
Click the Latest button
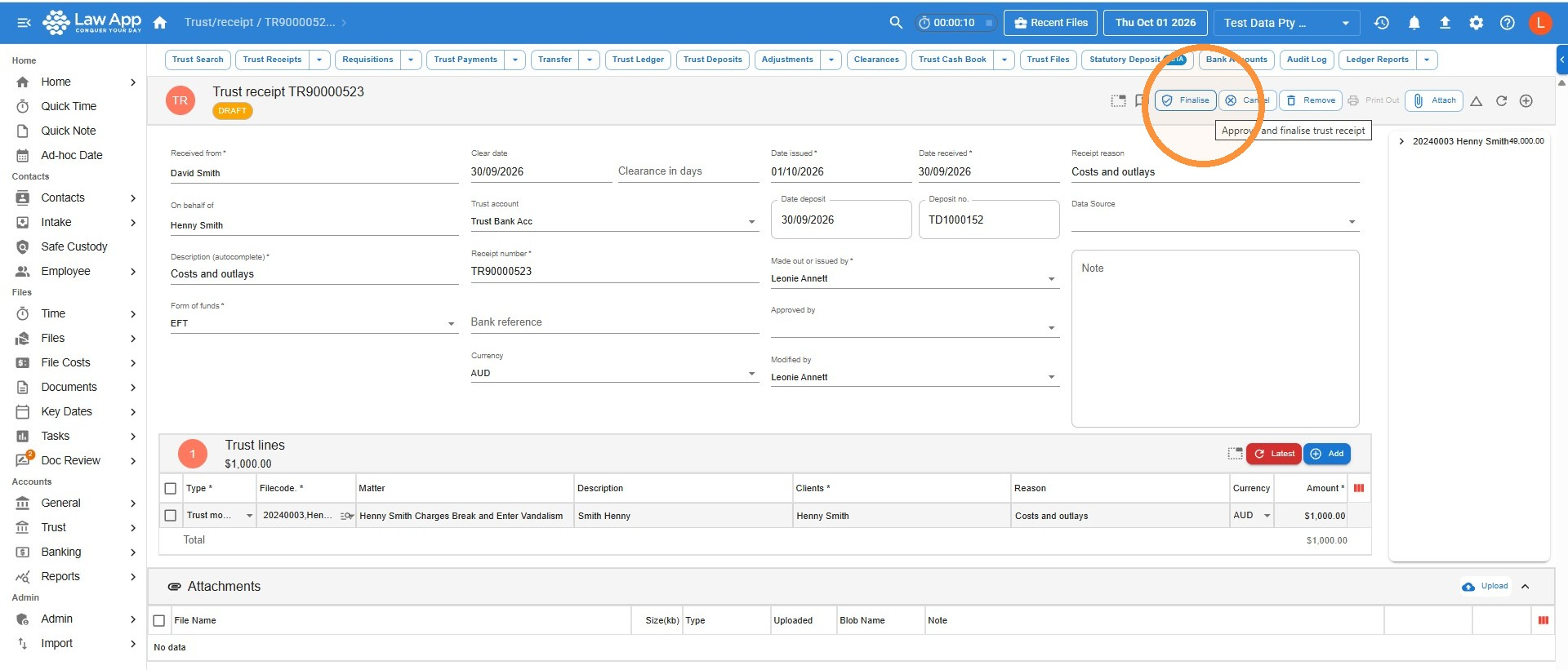(x=1274, y=454)
